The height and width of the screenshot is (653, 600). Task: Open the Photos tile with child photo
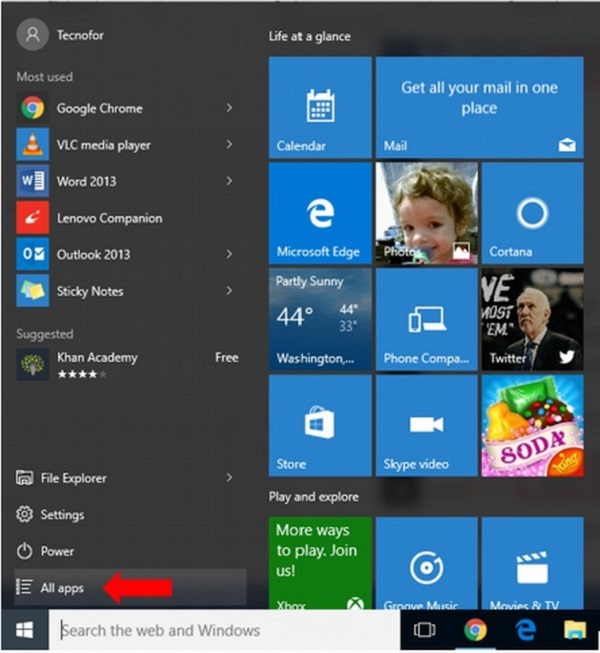point(427,213)
